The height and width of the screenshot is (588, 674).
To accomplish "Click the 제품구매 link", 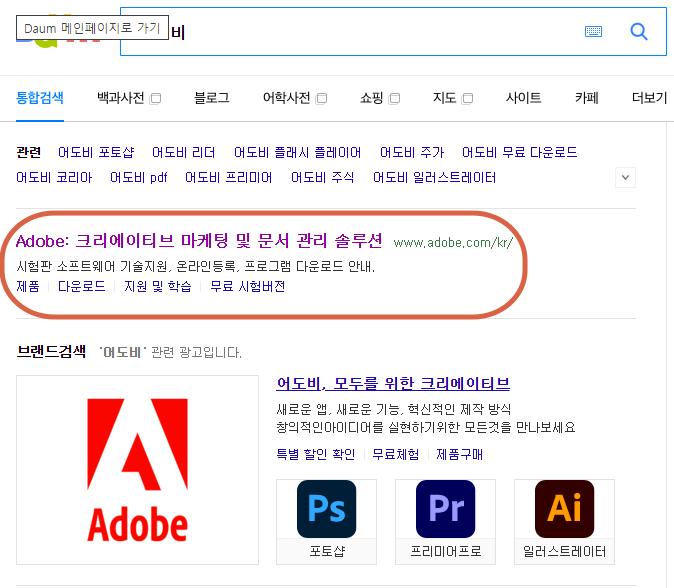I will click(x=460, y=454).
